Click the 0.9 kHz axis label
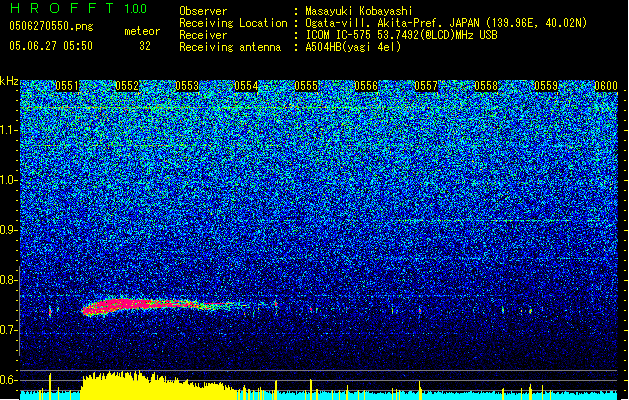 click(x=9, y=230)
